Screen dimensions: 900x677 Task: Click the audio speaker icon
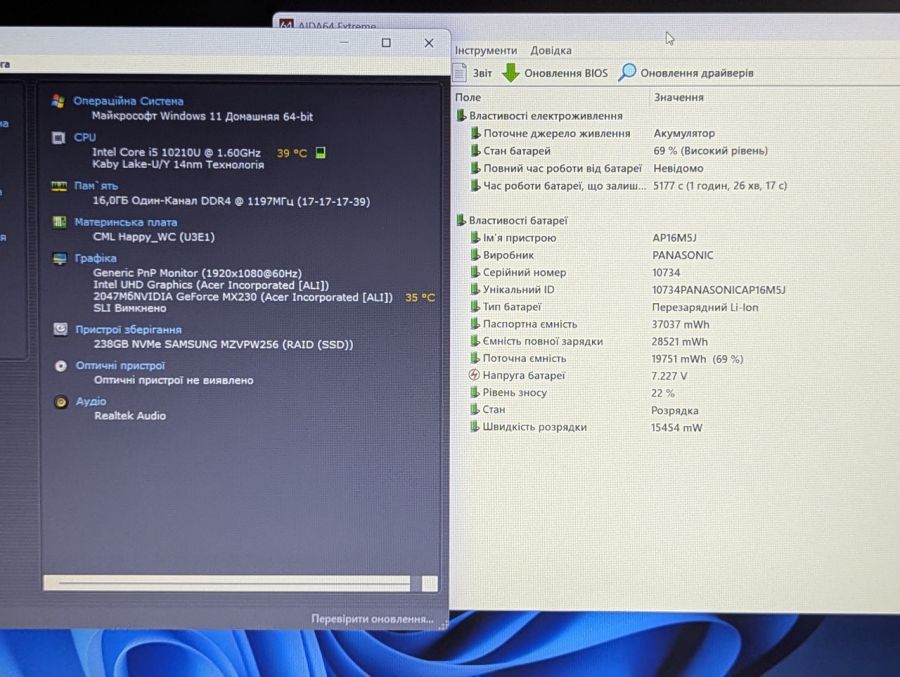(61, 402)
